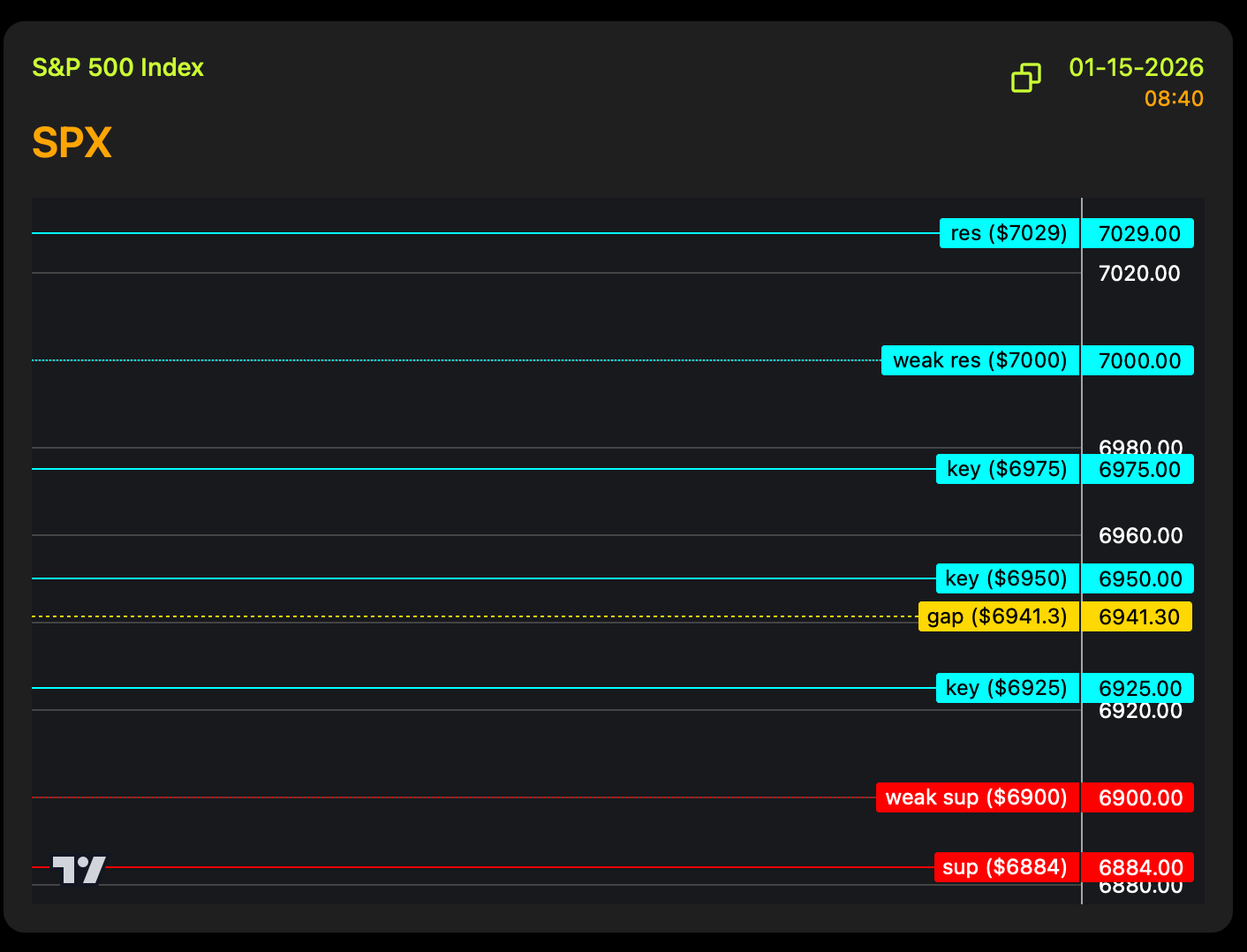This screenshot has width=1247, height=952.
Task: Select the key ($6950) level label
Action: point(1007,578)
